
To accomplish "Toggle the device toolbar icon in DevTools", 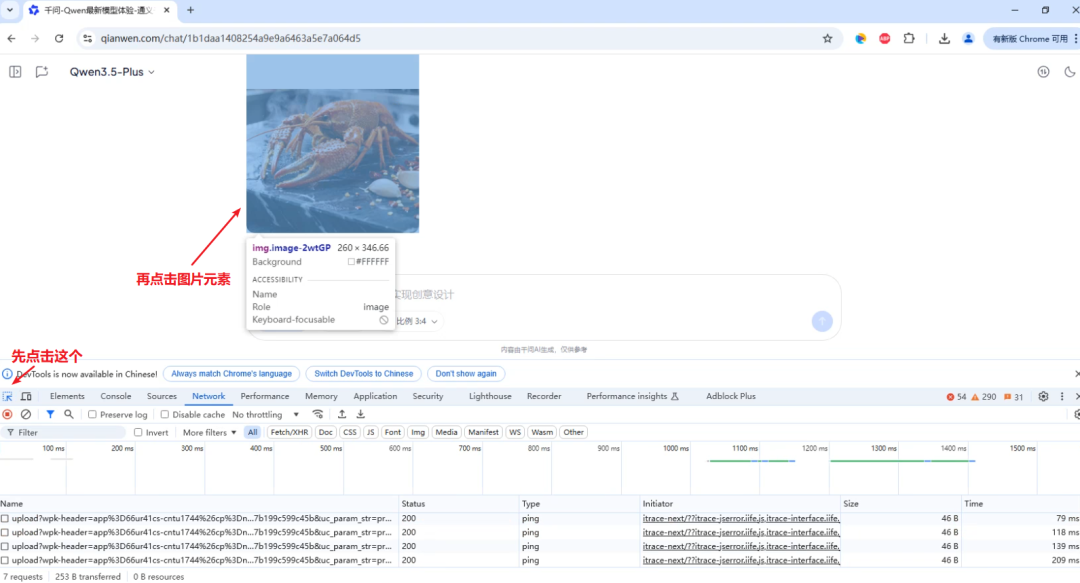I will coord(26,396).
